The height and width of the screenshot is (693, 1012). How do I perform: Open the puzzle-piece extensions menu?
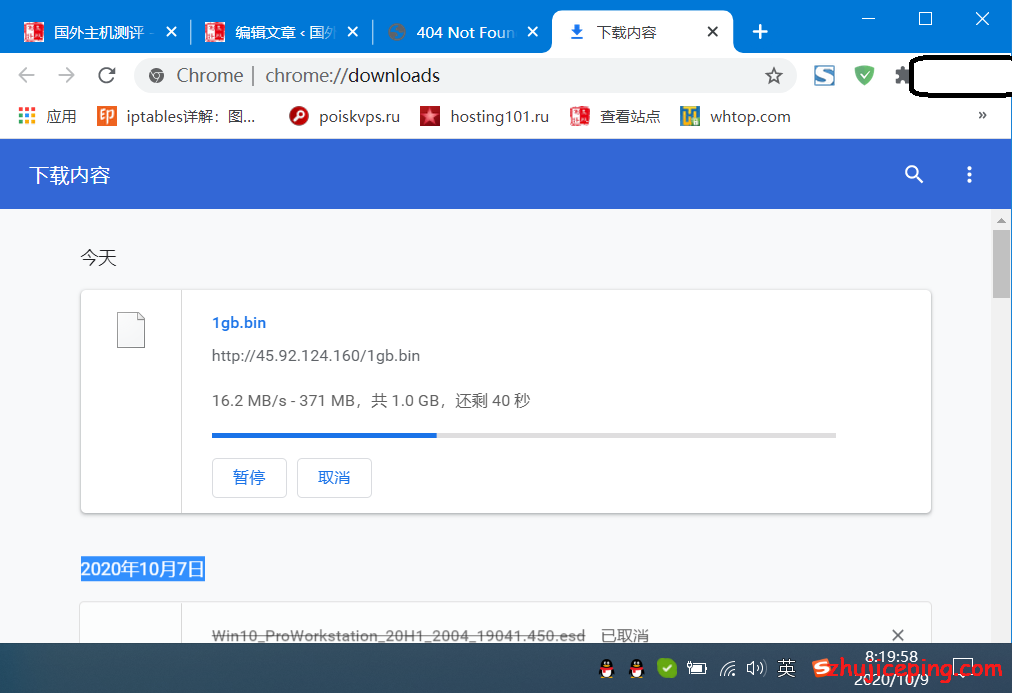[x=902, y=76]
